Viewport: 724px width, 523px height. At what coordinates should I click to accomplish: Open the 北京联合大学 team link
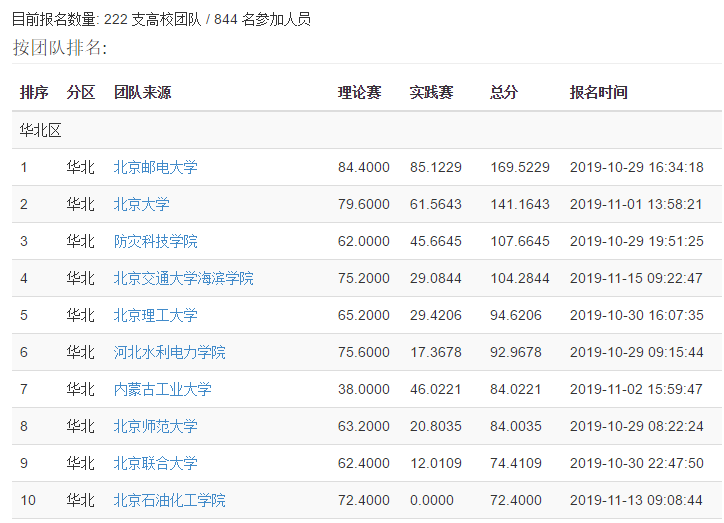pos(156,463)
